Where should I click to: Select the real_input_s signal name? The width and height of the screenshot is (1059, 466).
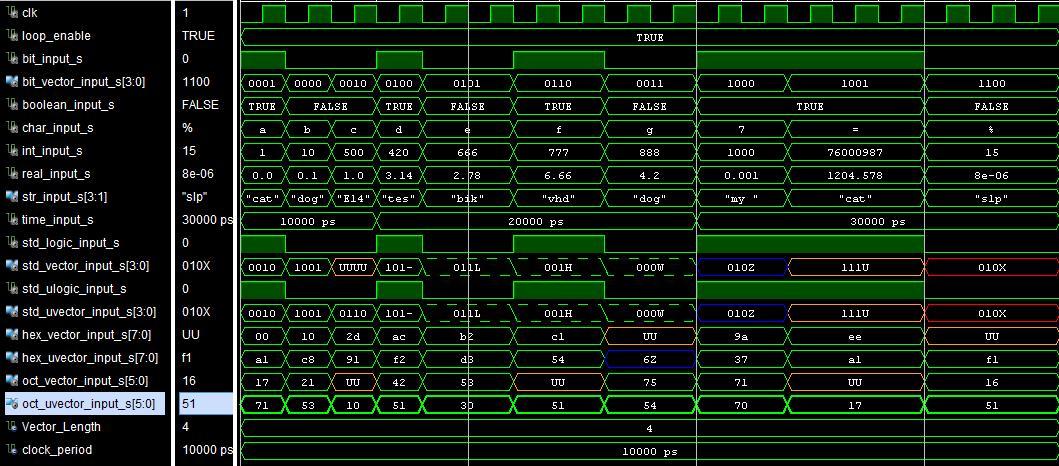click(56, 174)
